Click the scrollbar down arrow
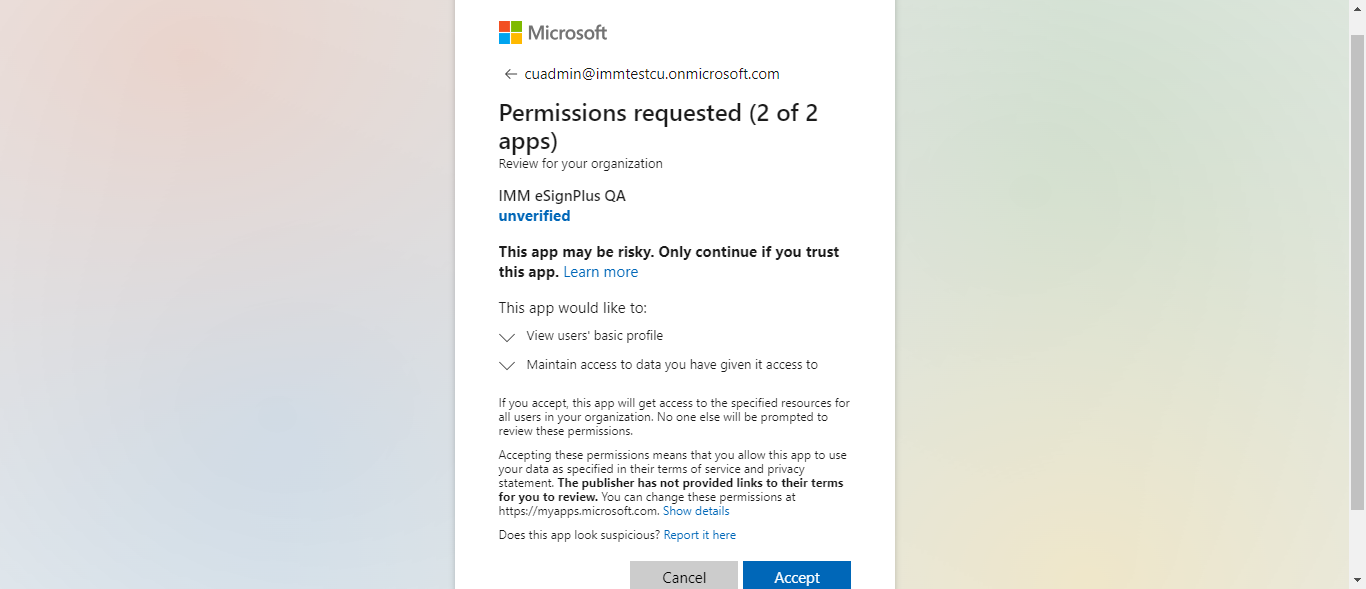This screenshot has height=589, width=1366. pyautogui.click(x=1357, y=580)
